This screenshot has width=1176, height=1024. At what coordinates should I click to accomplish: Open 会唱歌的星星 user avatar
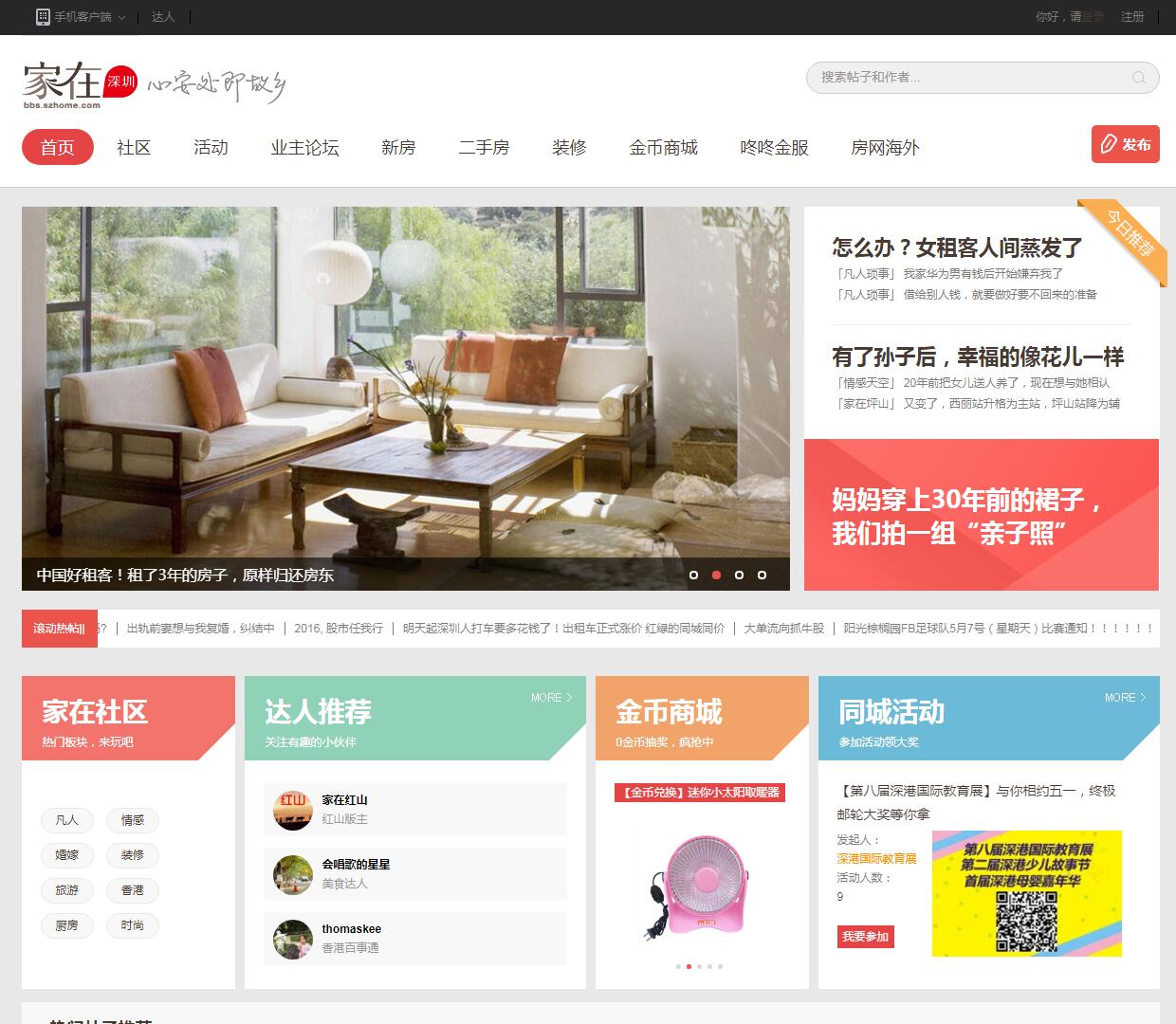click(292, 874)
